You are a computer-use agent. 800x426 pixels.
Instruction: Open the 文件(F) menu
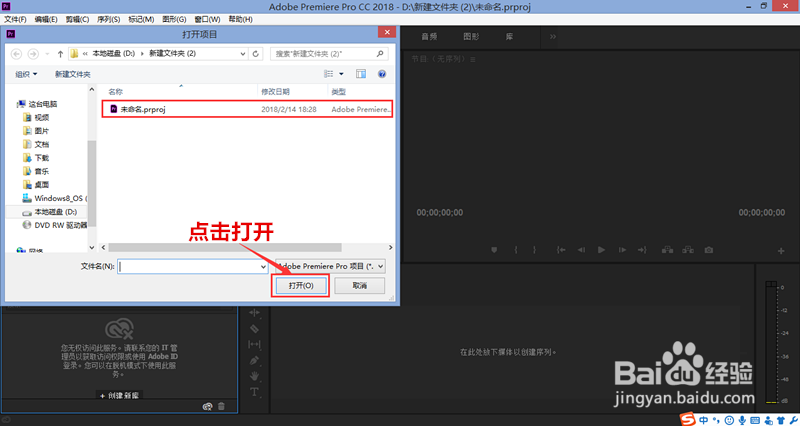(x=15, y=19)
